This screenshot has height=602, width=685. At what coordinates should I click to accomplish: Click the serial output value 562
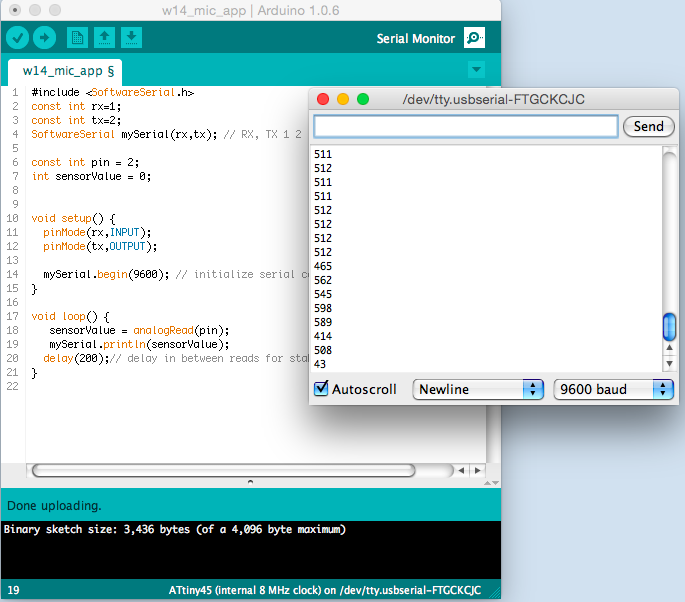[323, 280]
